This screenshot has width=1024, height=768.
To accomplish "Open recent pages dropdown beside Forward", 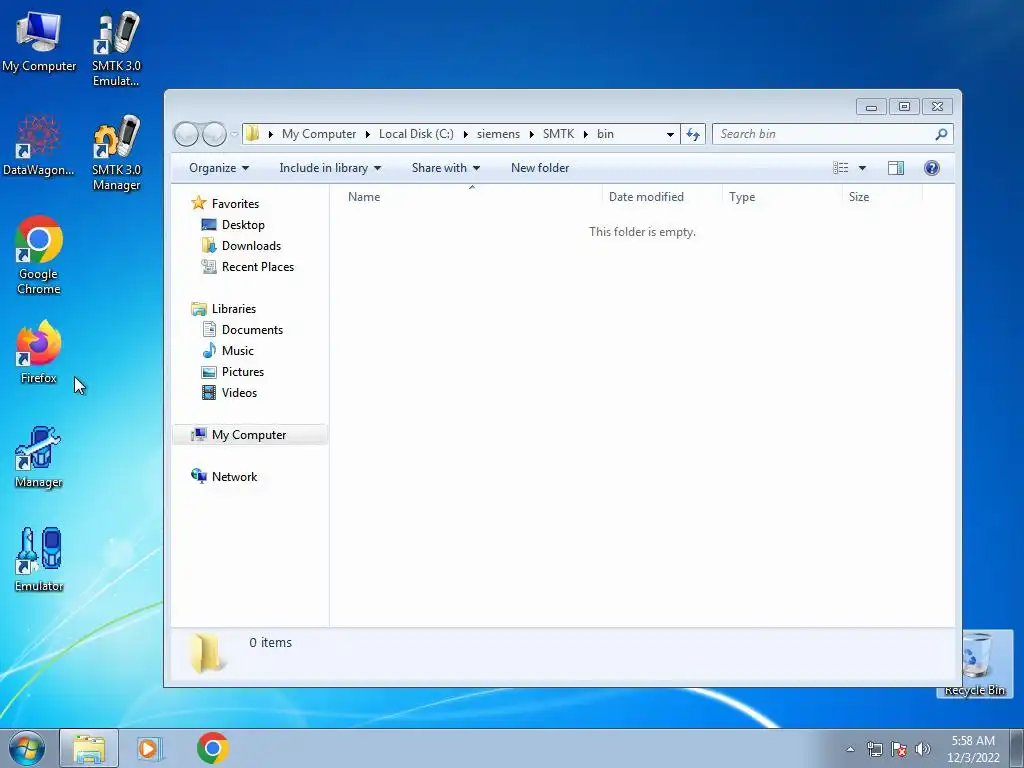I will coord(234,135).
